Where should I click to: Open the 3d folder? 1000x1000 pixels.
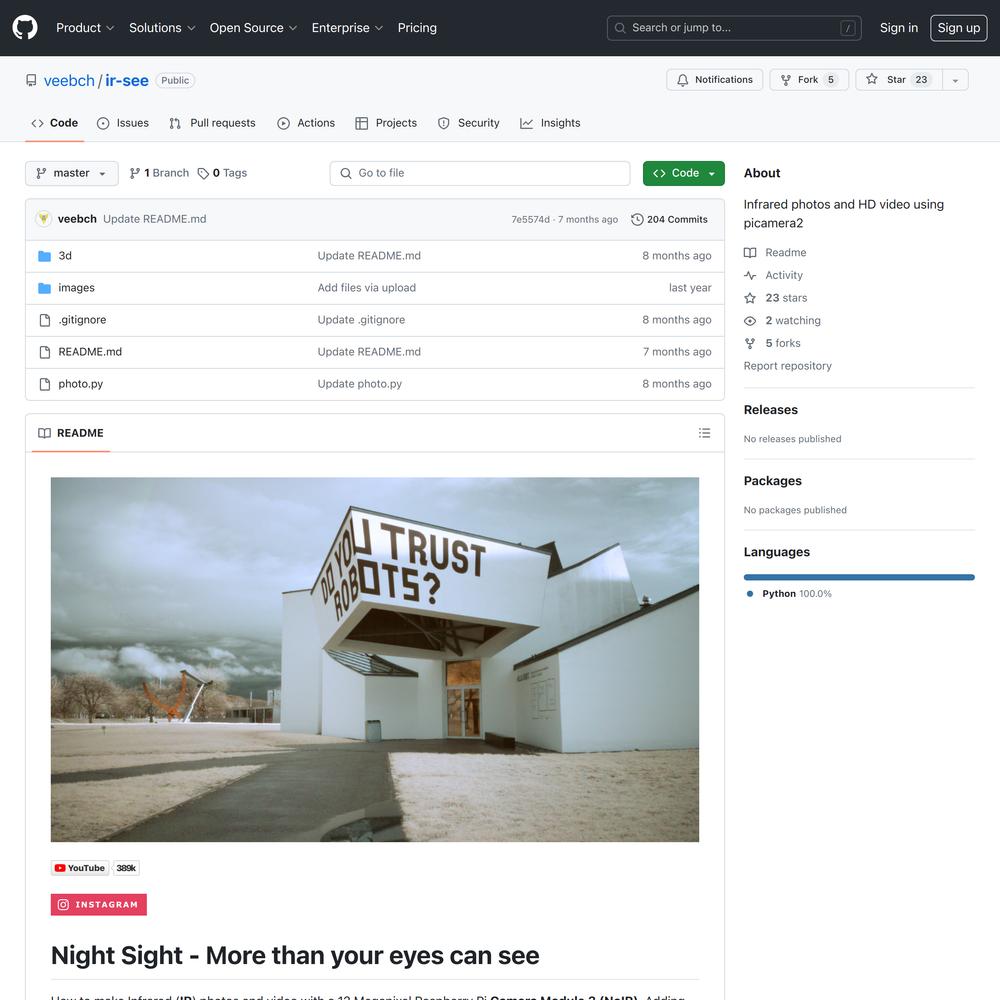tap(65, 256)
